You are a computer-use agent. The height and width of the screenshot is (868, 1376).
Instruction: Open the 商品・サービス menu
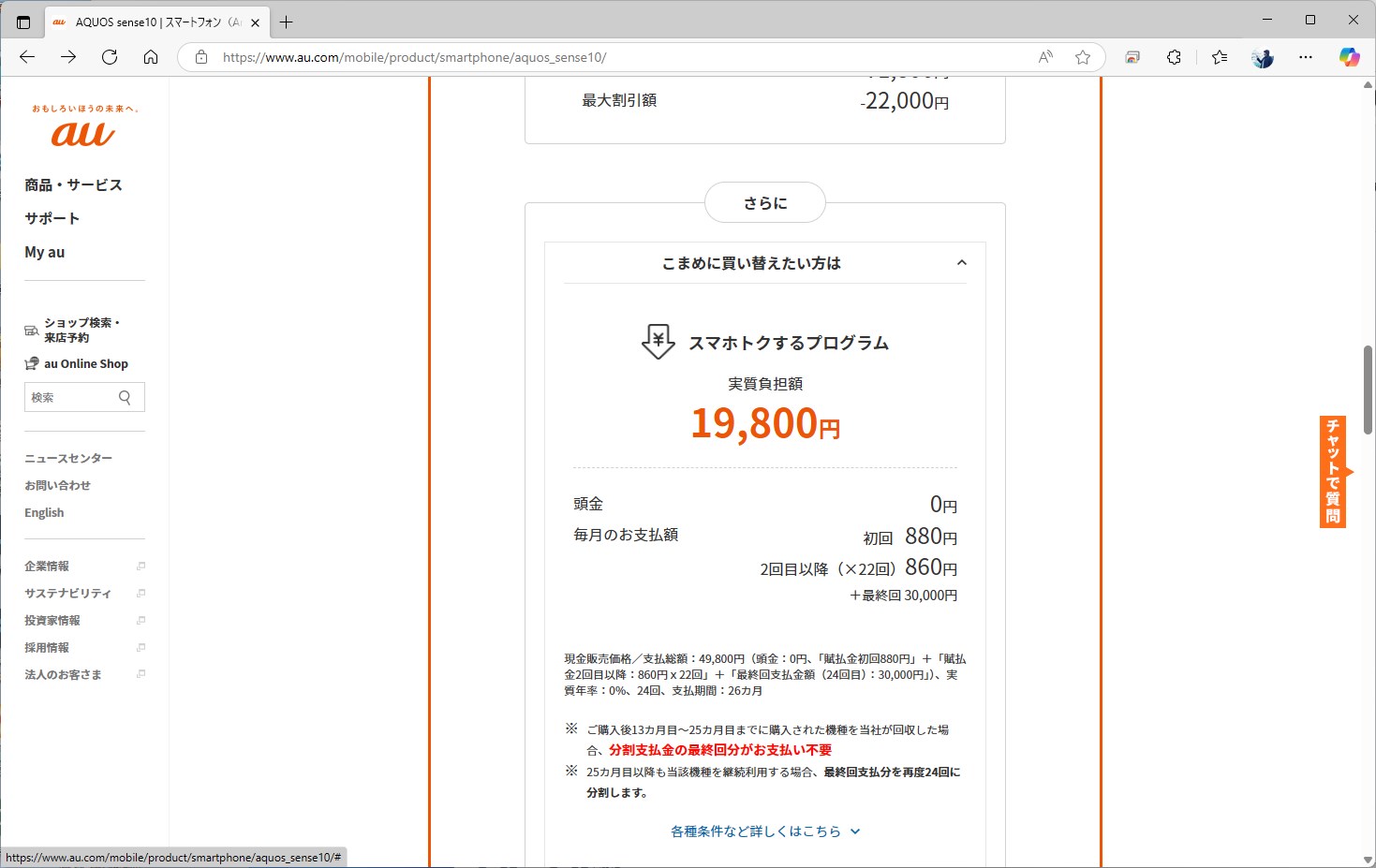(x=73, y=184)
